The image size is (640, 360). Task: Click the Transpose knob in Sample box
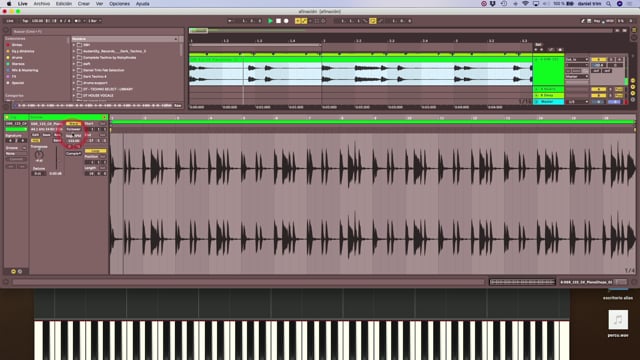[x=39, y=155]
